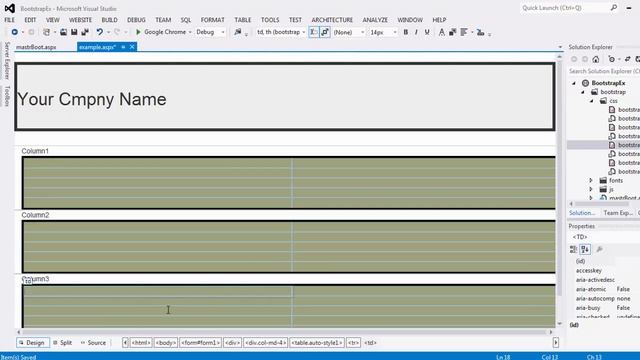Open the FILE menu
Screen dimensions: 640x360
9,20
